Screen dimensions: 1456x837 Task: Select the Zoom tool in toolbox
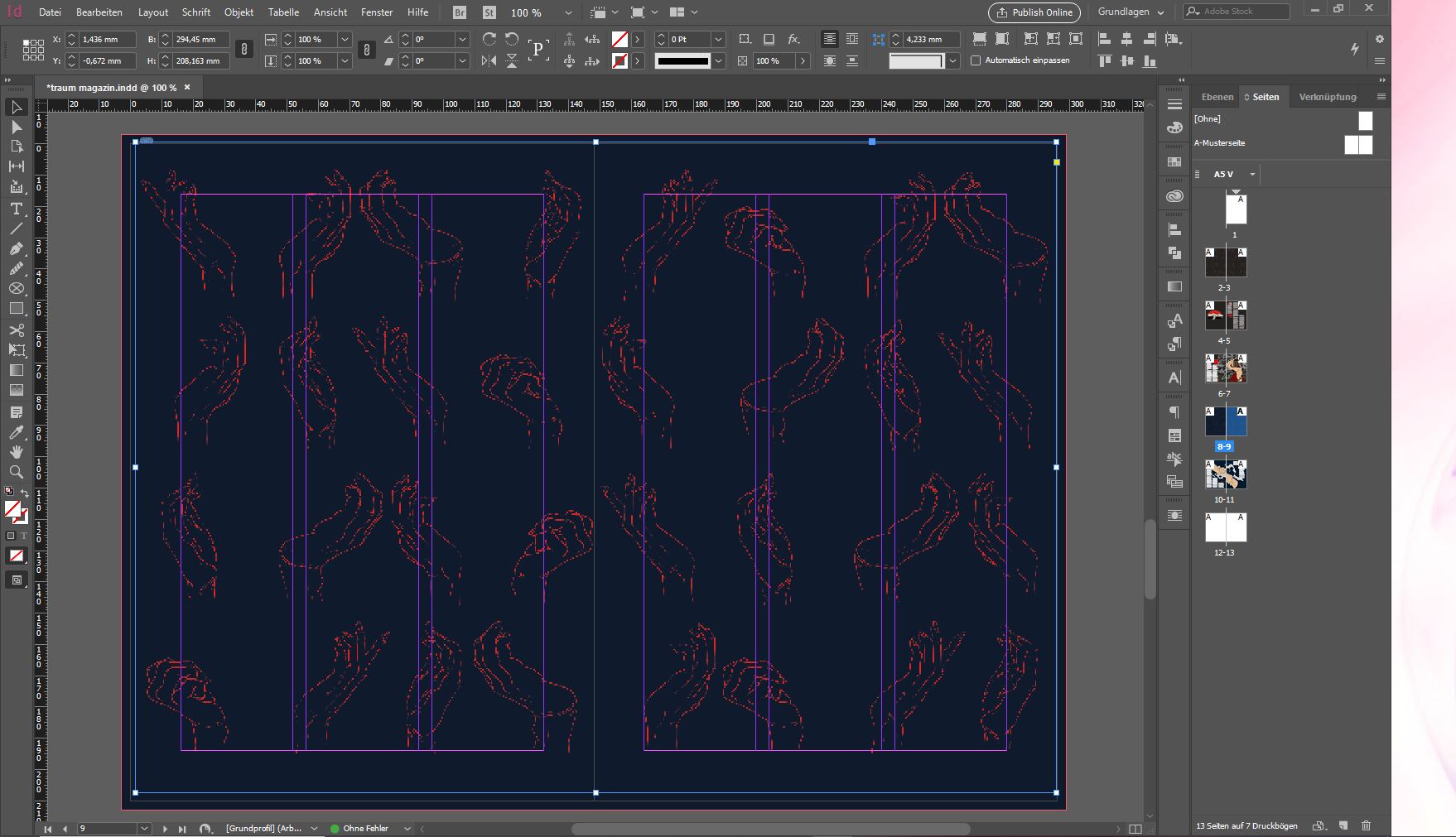click(16, 472)
